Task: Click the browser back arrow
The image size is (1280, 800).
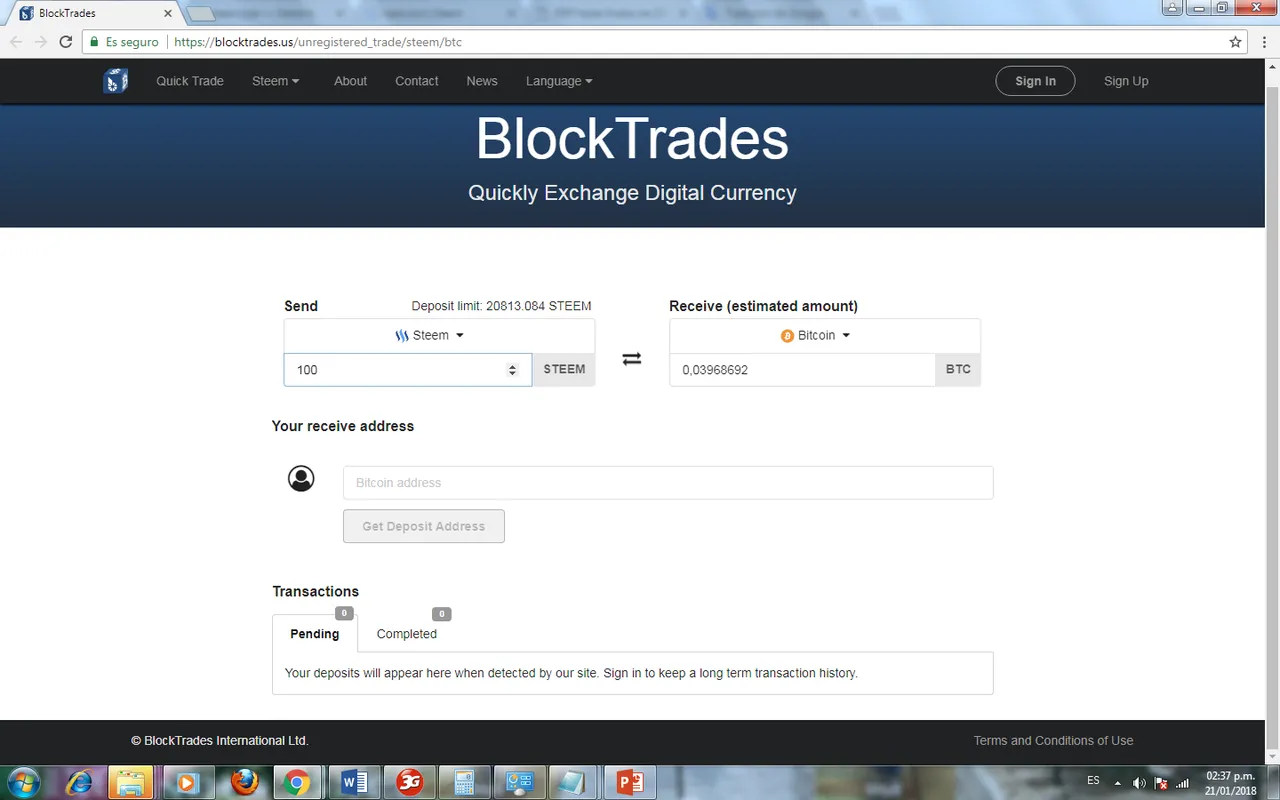Action: [16, 42]
